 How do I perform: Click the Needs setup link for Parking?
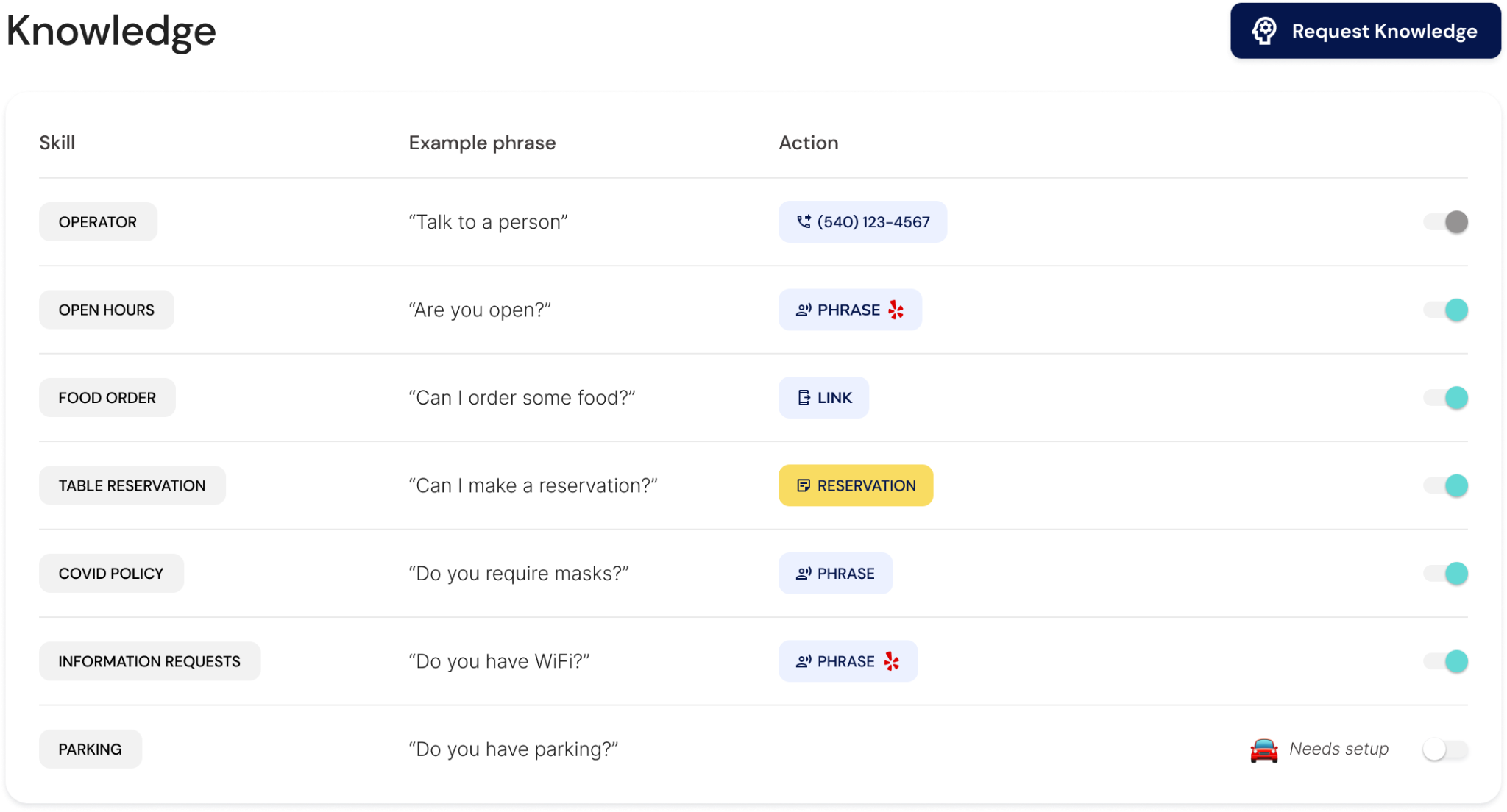coord(1338,749)
